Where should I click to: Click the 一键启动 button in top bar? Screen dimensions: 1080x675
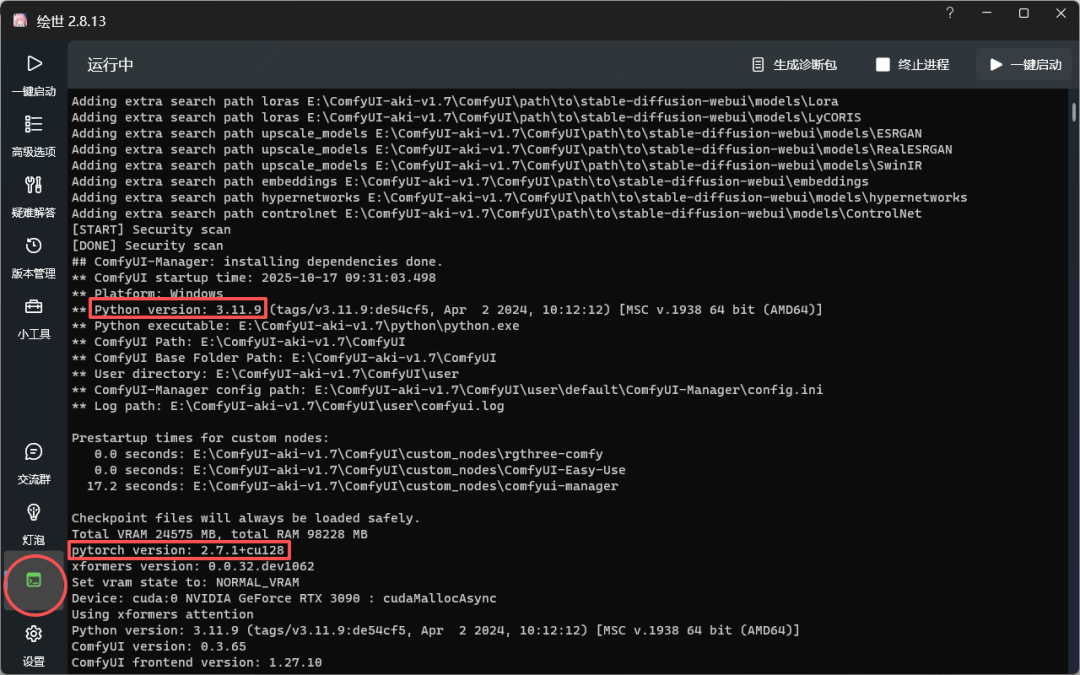1025,65
